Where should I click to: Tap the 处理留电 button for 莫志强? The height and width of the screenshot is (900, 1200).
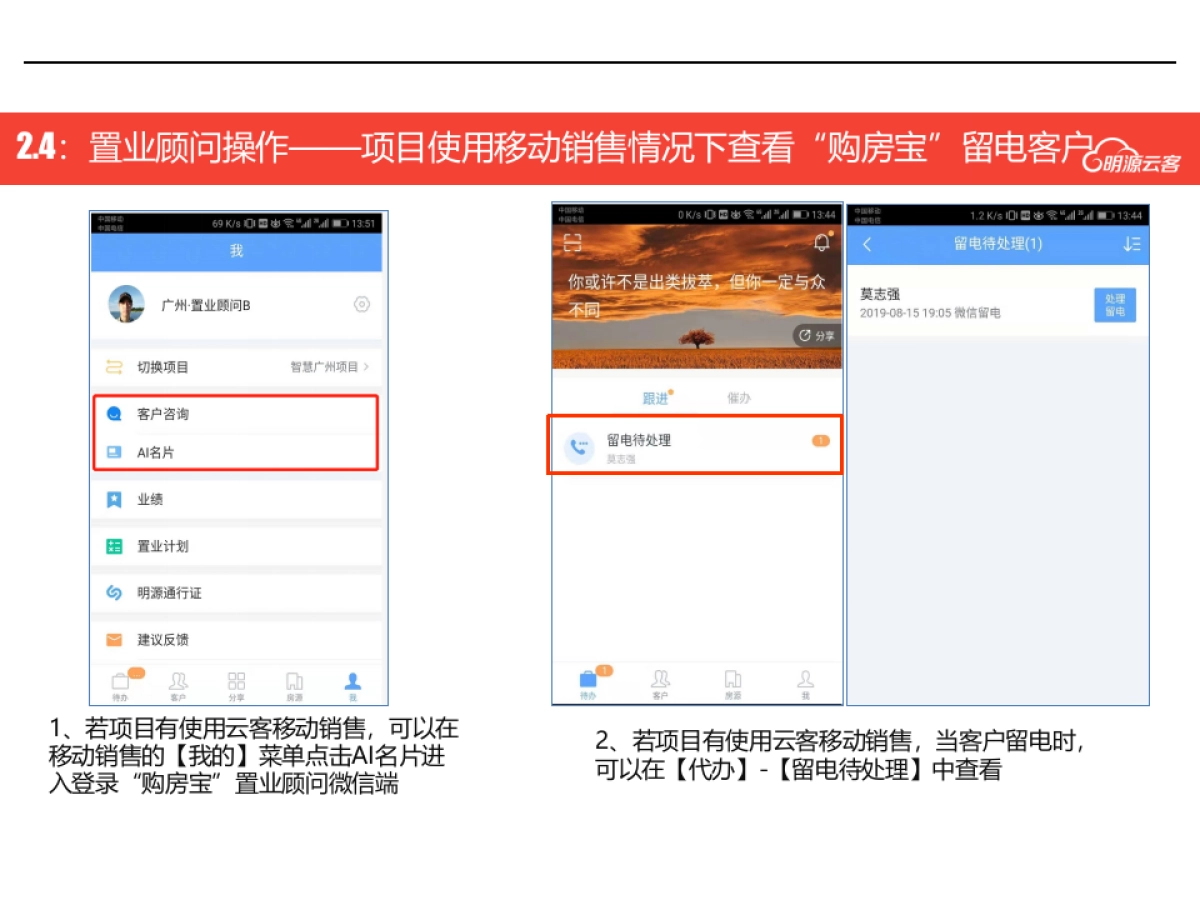click(1114, 305)
